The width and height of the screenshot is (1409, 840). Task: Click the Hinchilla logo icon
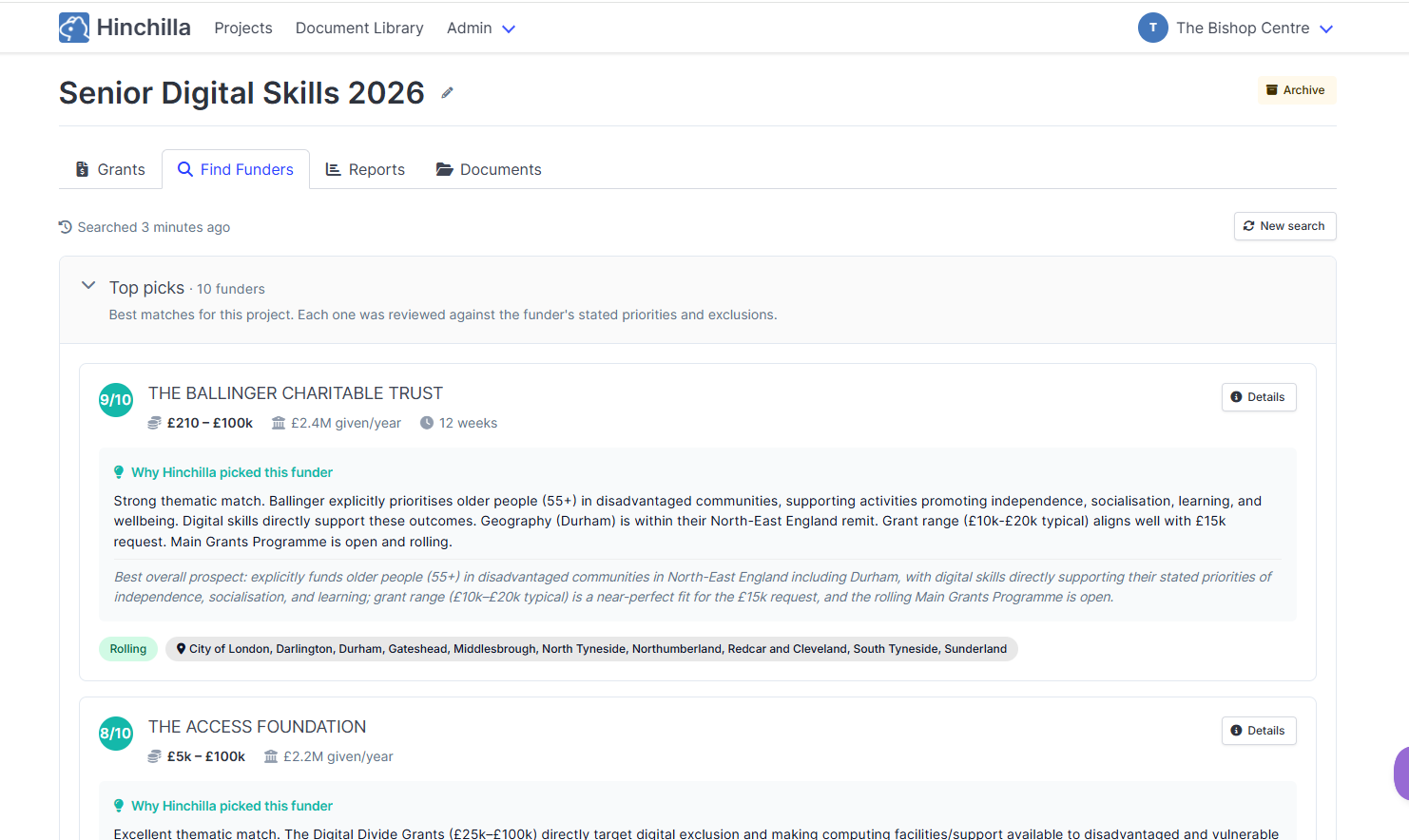pyautogui.click(x=74, y=28)
